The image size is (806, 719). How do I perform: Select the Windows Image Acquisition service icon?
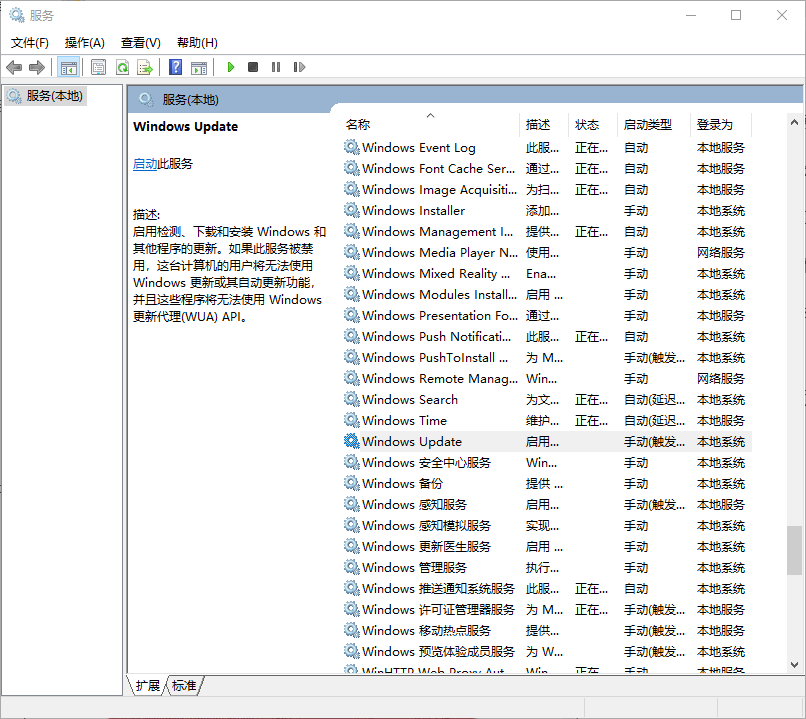(x=352, y=190)
